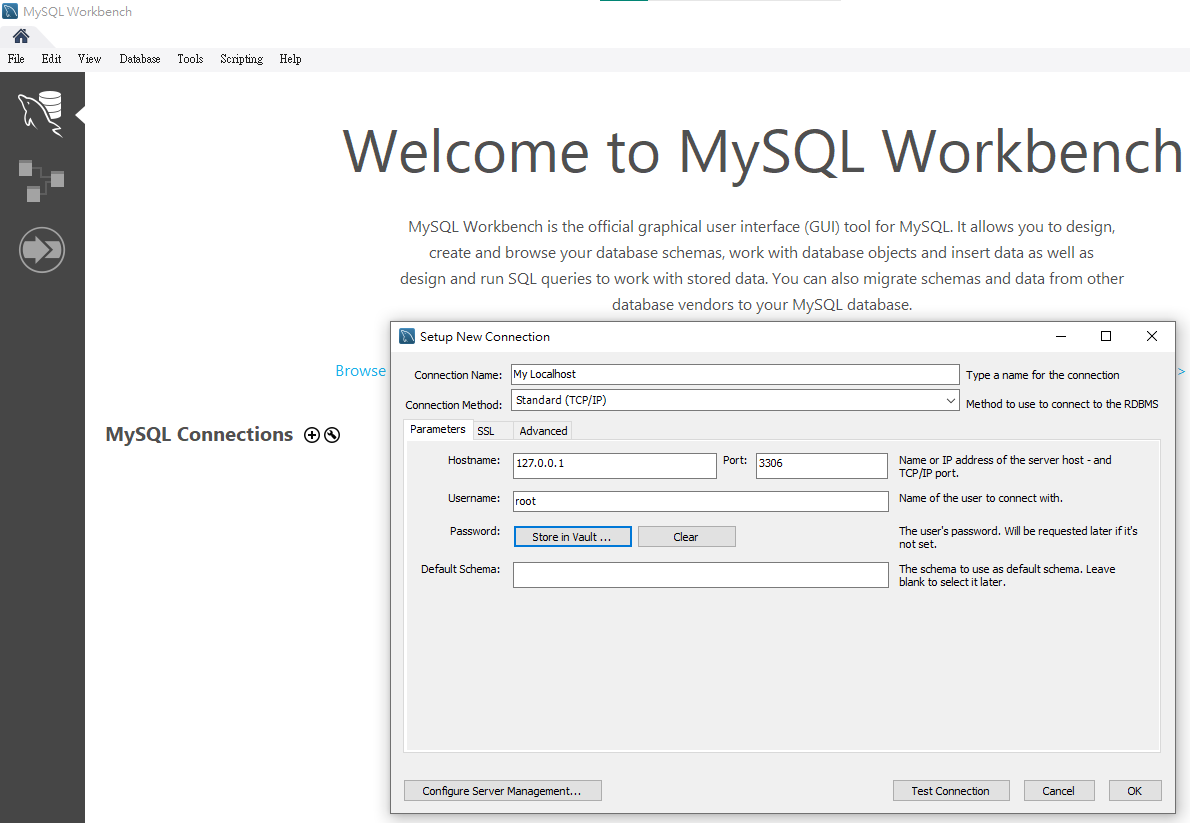1190x823 pixels.
Task: Click 'Method to use to connect to the RDBMS' hint
Action: [1062, 404]
